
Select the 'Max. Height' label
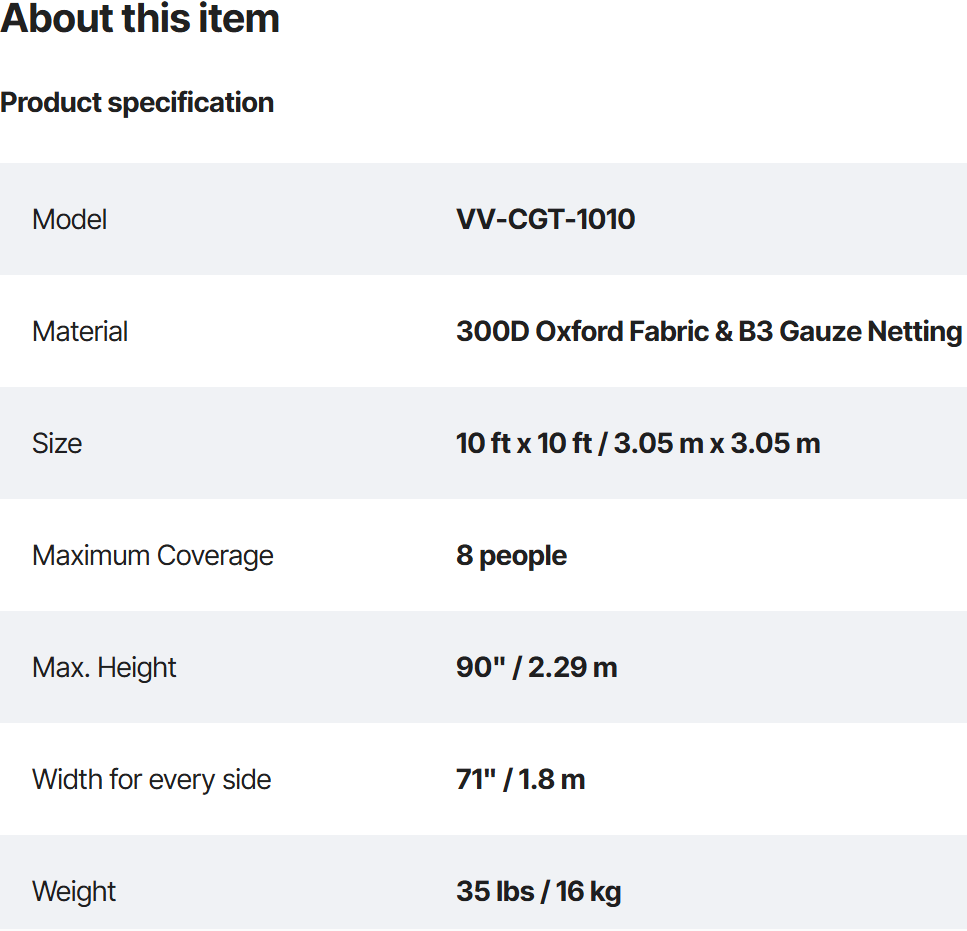[104, 668]
